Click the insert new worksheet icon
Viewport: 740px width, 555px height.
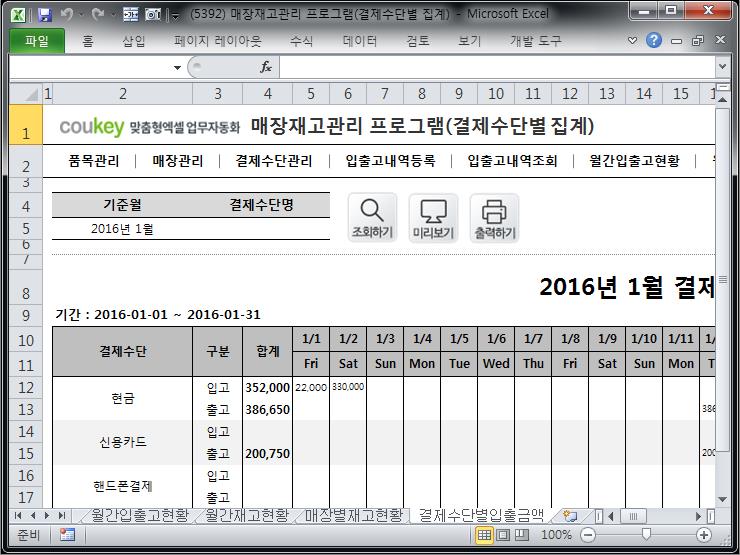pyautogui.click(x=570, y=516)
